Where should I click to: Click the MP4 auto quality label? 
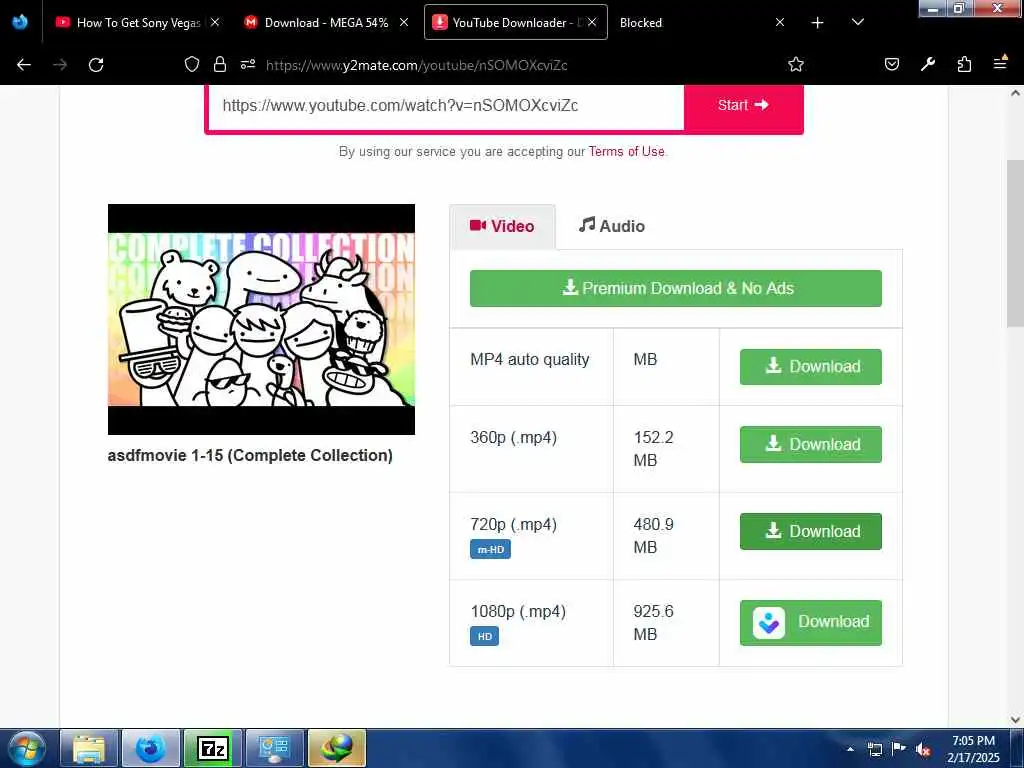coord(530,360)
